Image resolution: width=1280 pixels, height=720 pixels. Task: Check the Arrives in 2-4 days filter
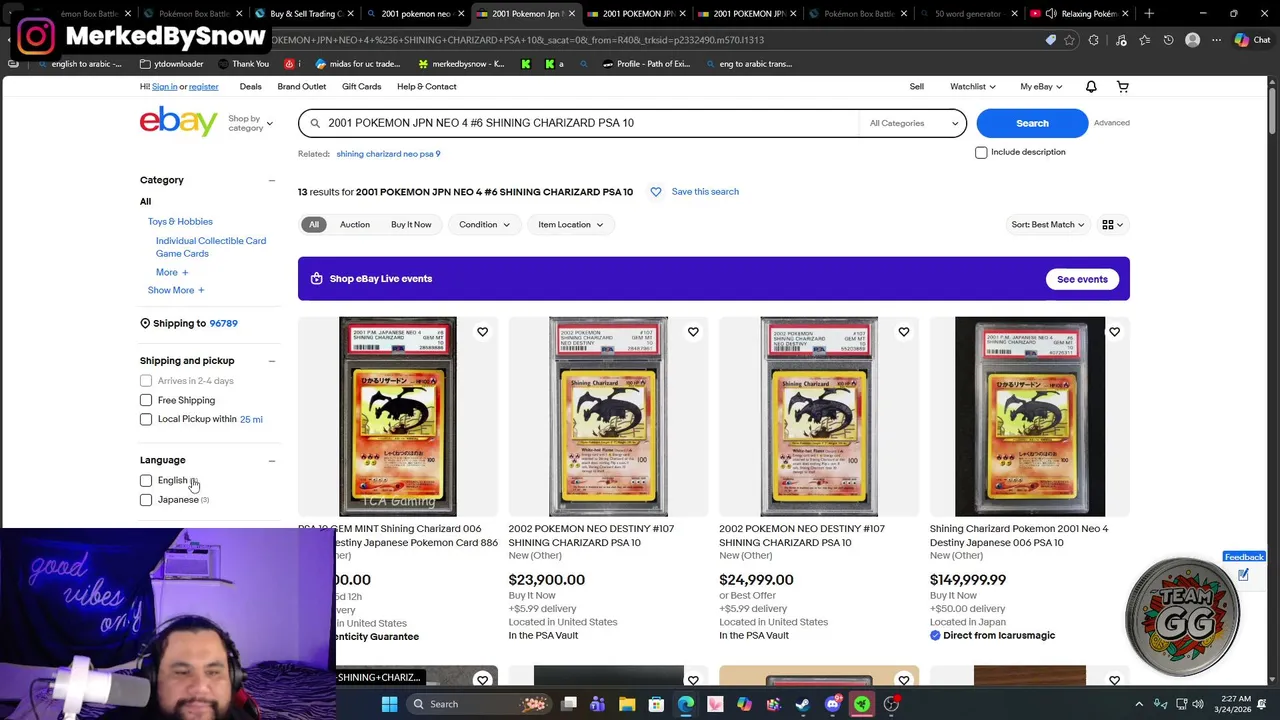(x=146, y=381)
